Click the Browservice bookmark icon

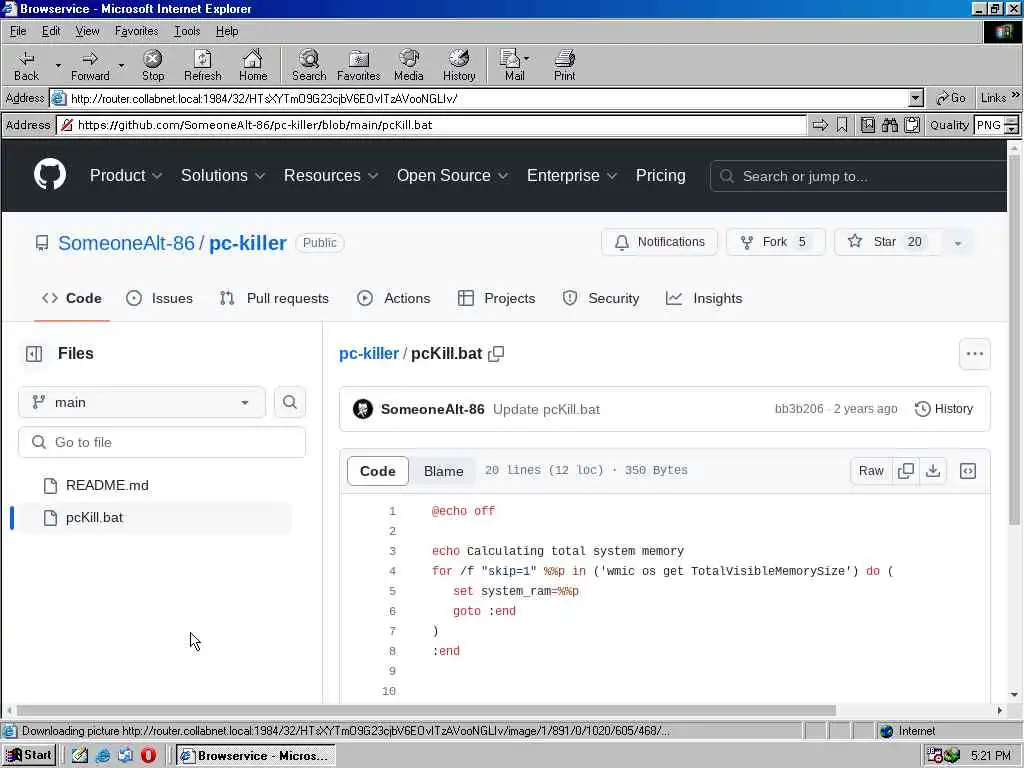pyautogui.click(x=842, y=125)
